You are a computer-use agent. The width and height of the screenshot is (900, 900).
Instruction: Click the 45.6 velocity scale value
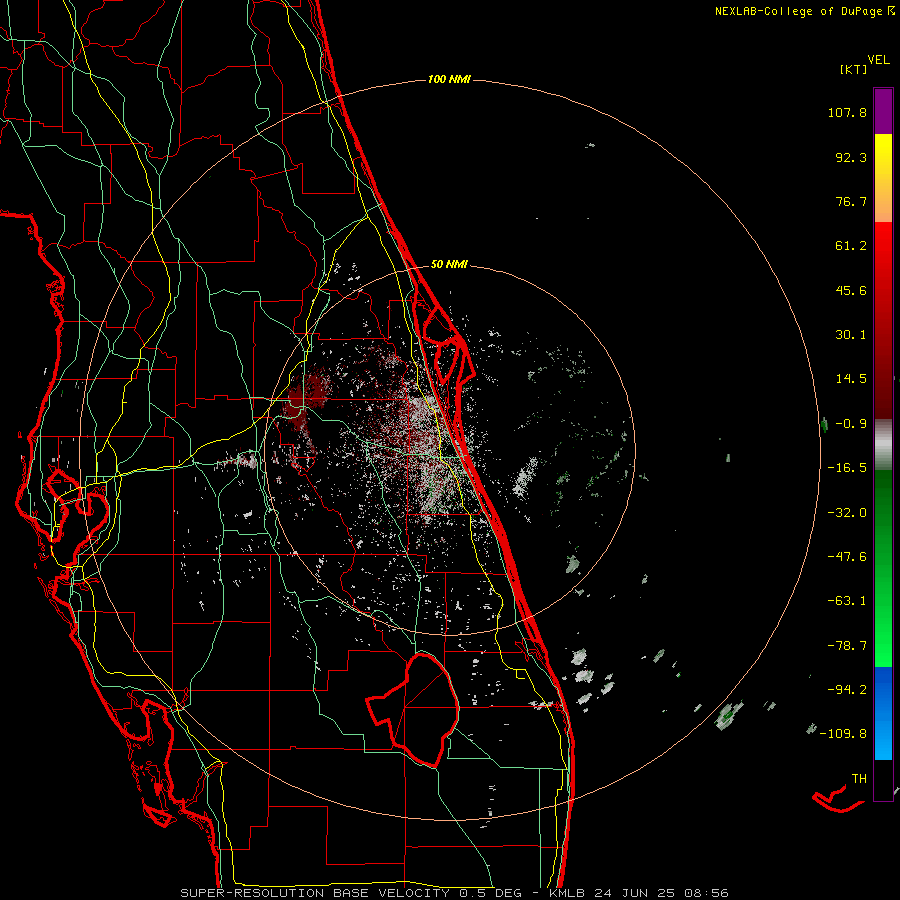tap(851, 290)
